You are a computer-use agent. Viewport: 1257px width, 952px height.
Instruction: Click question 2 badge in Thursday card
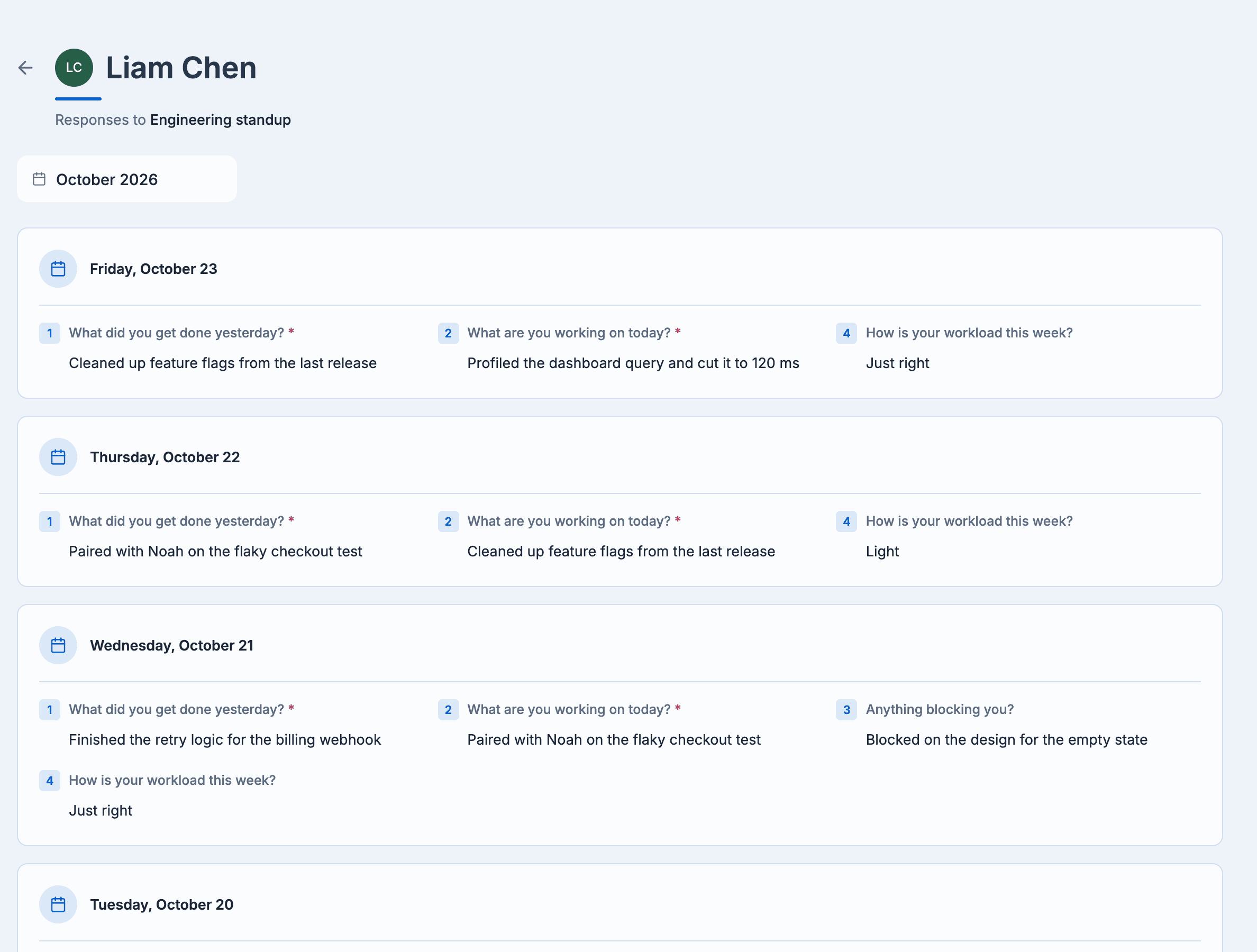(x=448, y=521)
